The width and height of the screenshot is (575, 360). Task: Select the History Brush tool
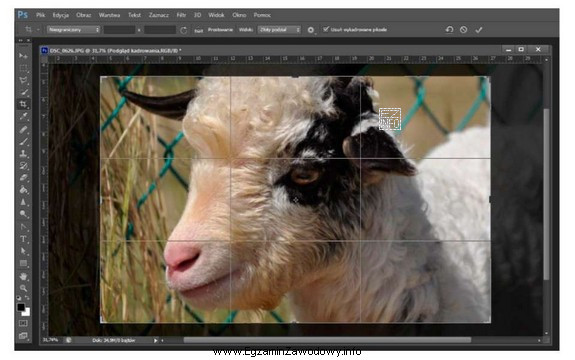coord(23,166)
